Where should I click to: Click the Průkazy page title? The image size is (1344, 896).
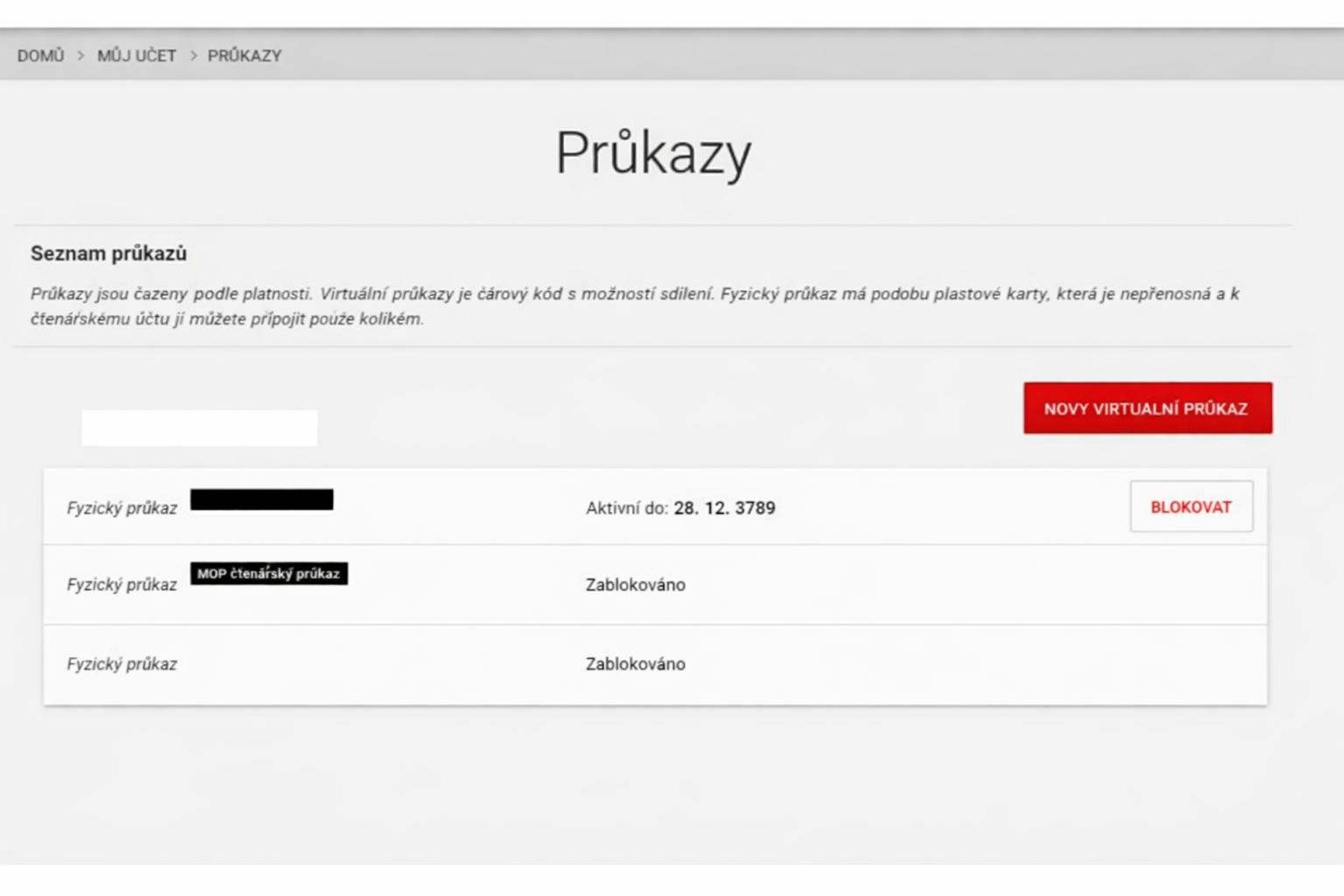click(x=653, y=154)
